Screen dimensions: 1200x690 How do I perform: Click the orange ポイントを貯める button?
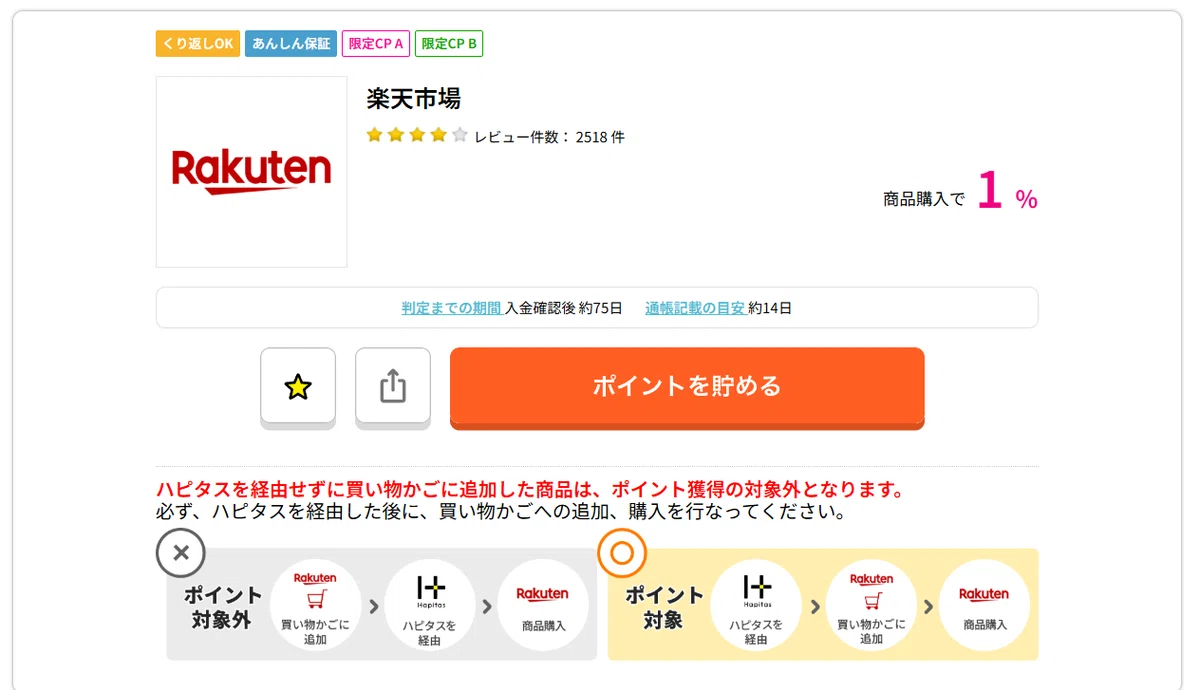tap(687, 387)
